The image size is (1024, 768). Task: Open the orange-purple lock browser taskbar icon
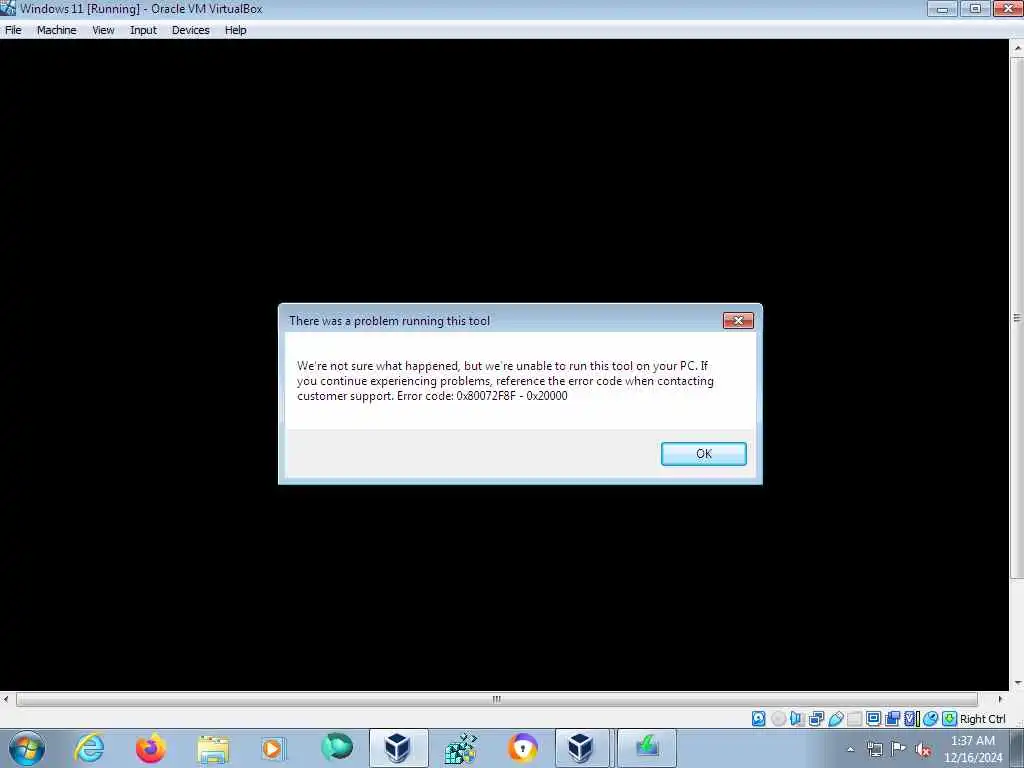(x=522, y=748)
